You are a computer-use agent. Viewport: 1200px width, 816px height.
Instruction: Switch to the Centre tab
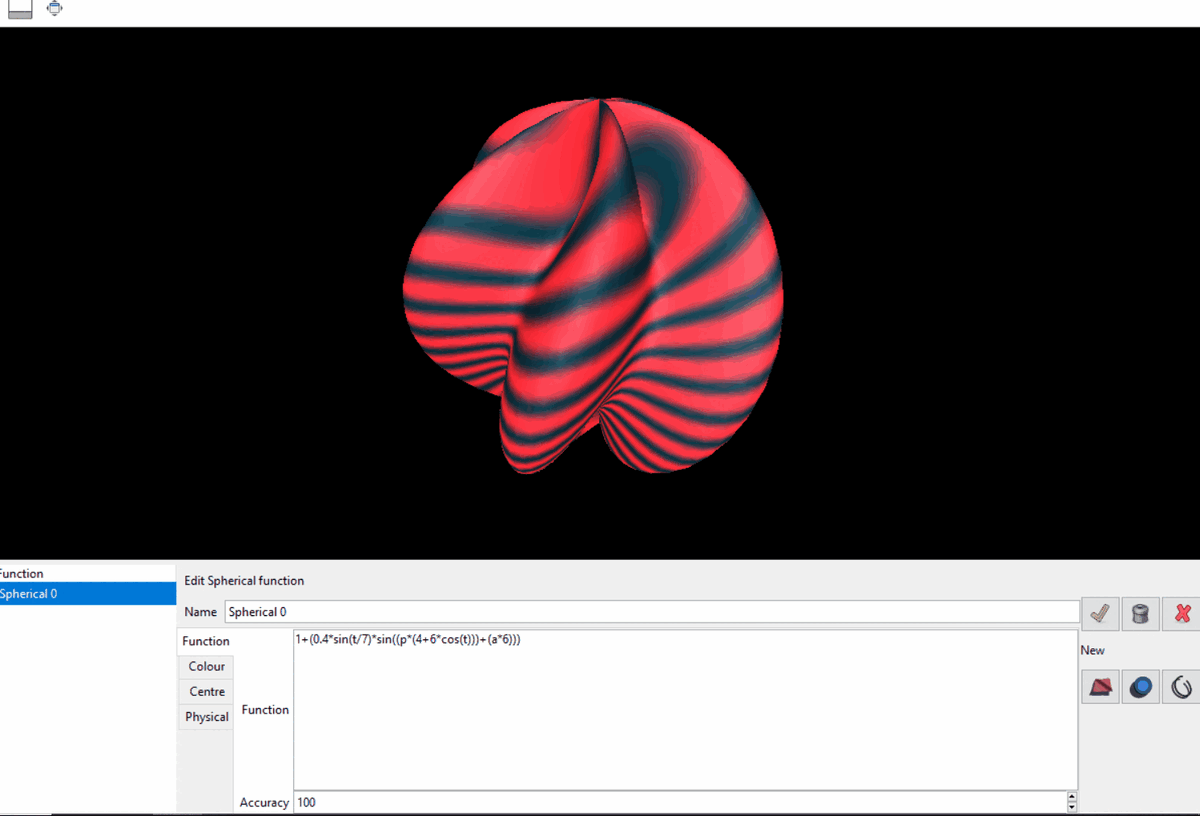click(206, 691)
